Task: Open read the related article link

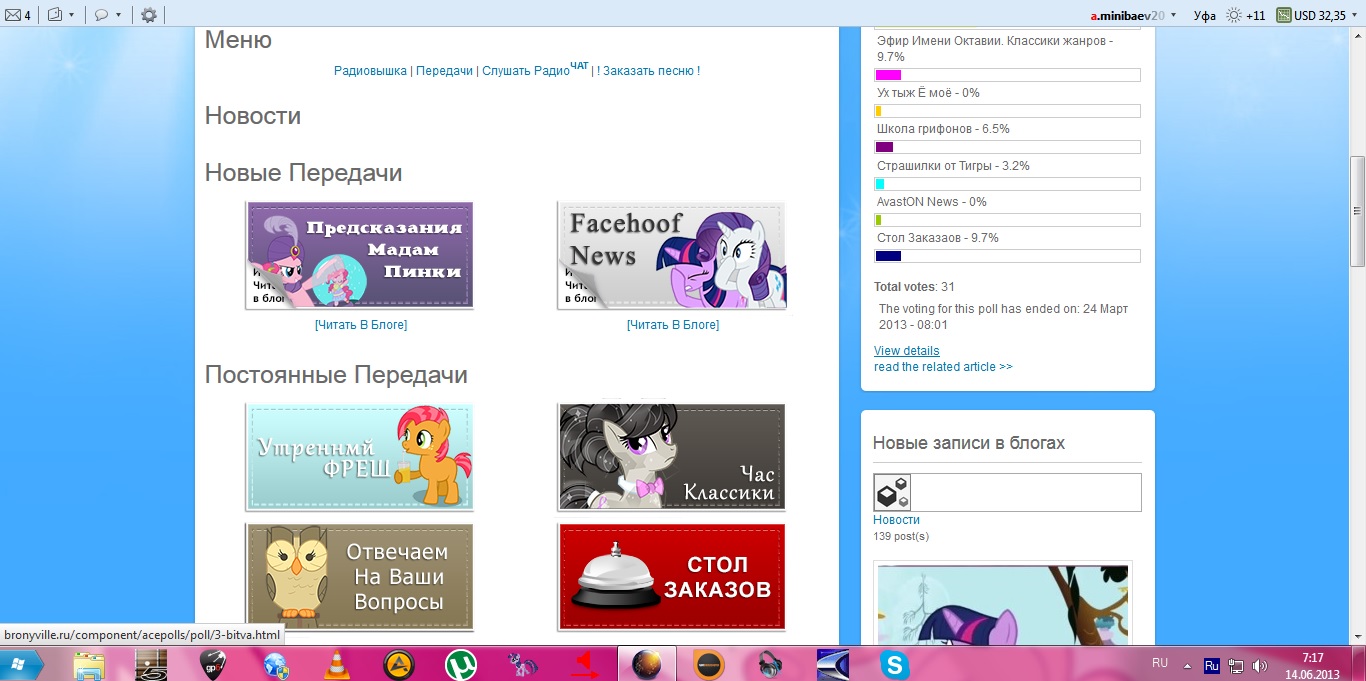Action: coord(943,367)
